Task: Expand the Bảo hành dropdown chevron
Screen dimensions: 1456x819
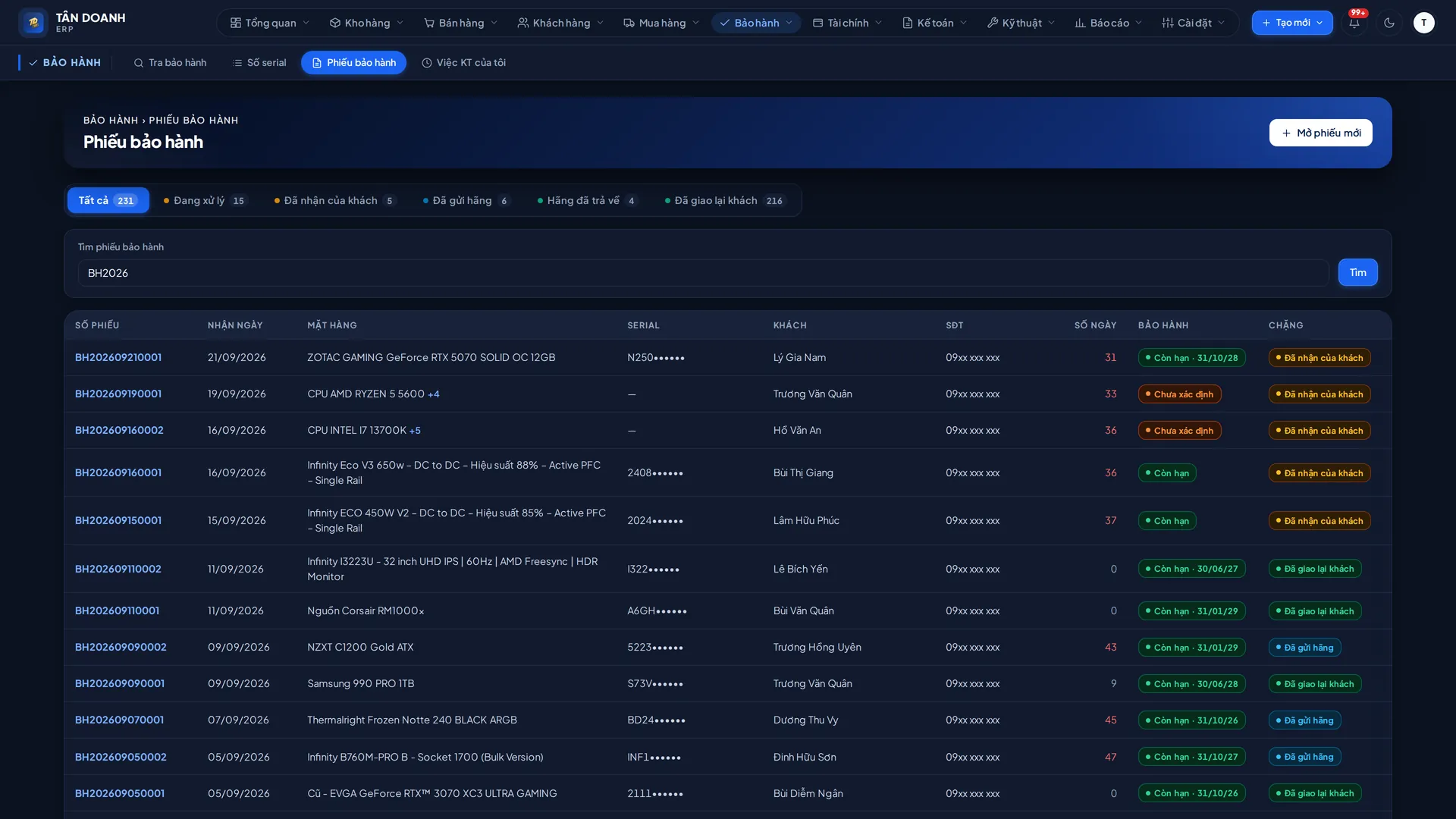Action: click(x=789, y=23)
